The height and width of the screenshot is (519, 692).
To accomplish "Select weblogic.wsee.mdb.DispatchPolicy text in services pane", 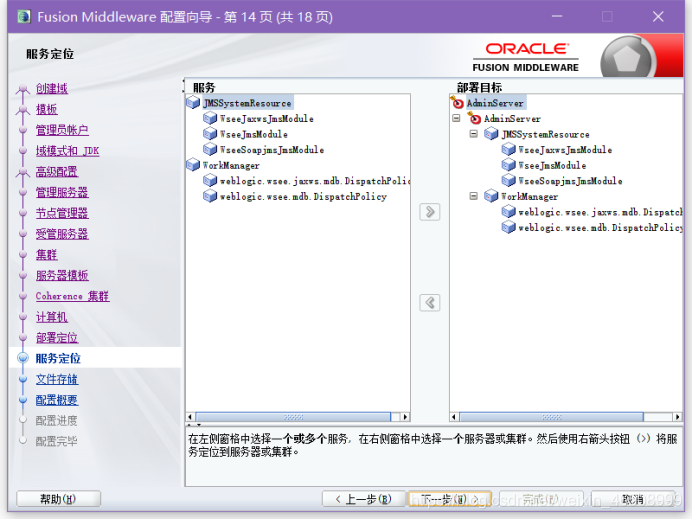I will point(303,196).
